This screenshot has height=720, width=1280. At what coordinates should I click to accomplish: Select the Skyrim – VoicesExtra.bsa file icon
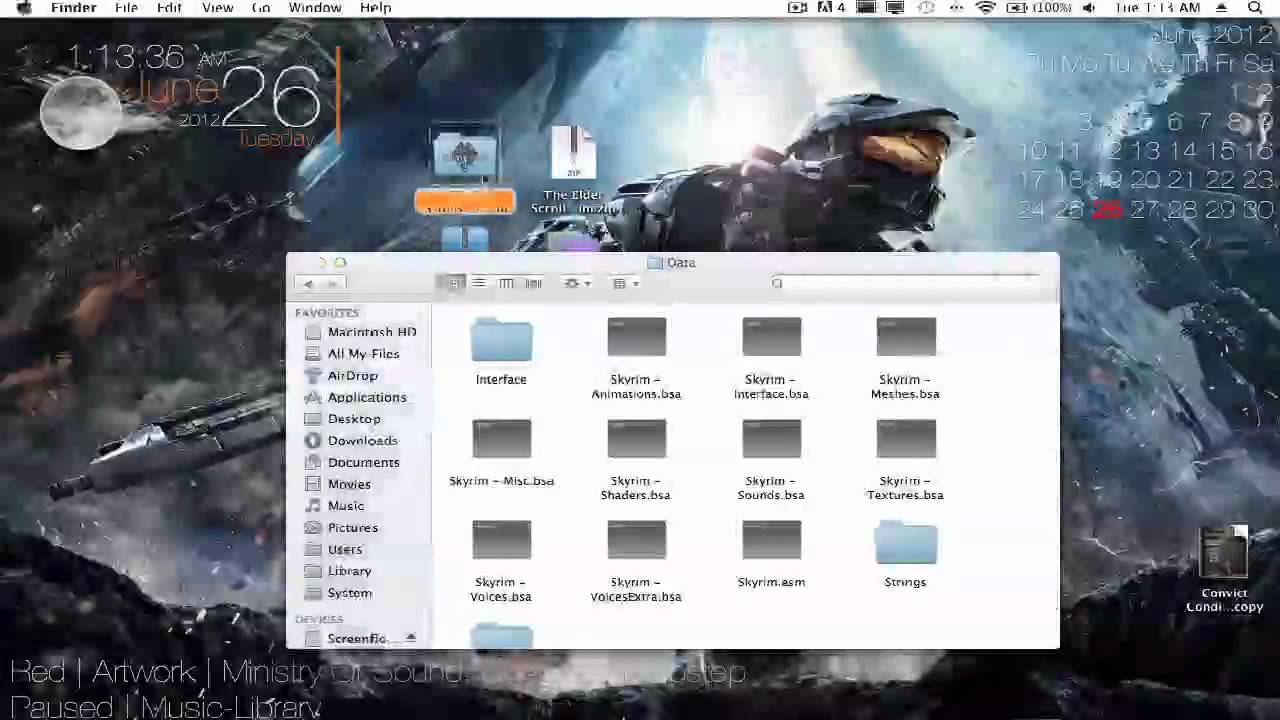click(636, 540)
